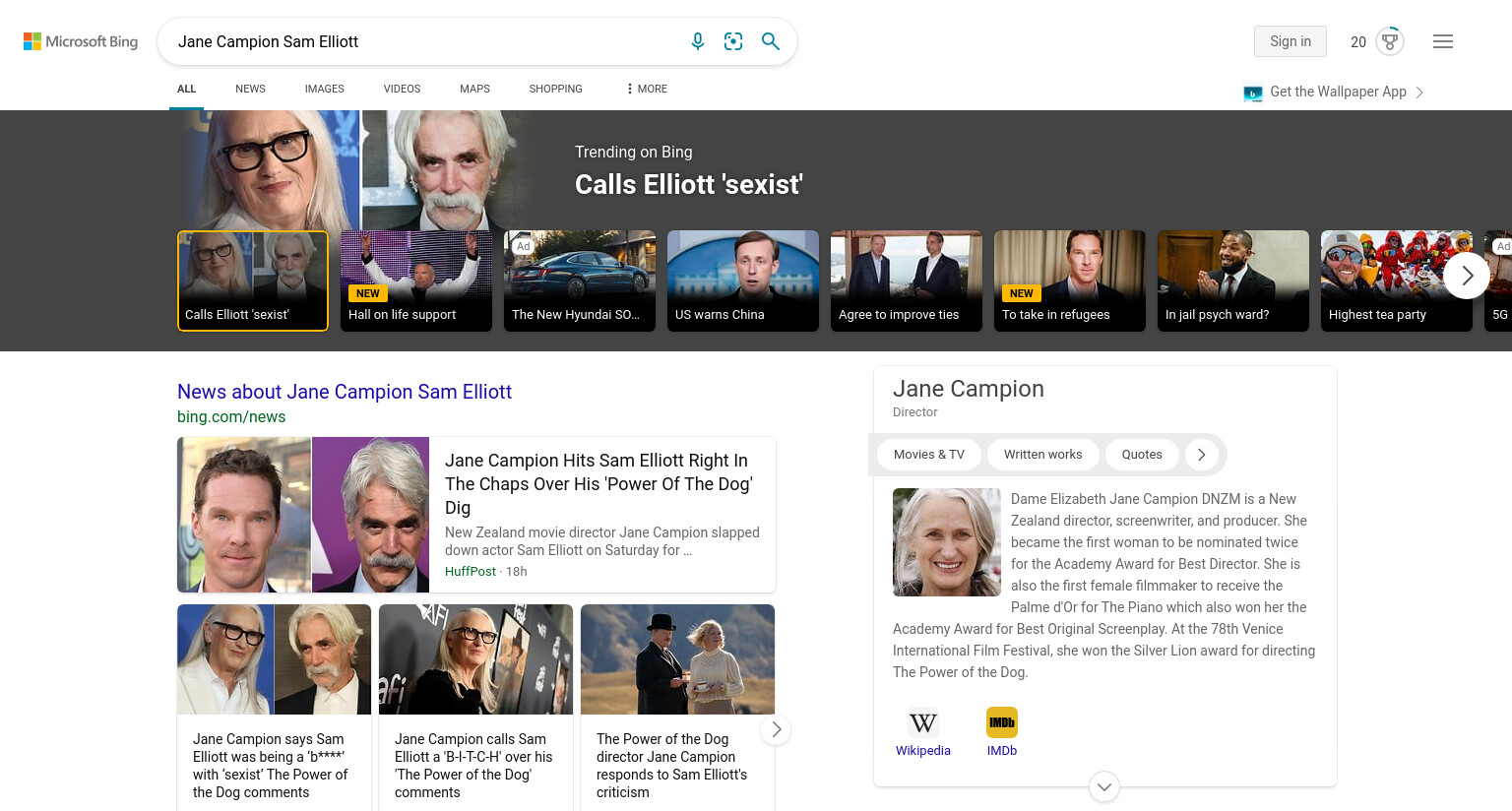Advance trending carousel with right arrow
The height and width of the screenshot is (811, 1512).
pyautogui.click(x=1467, y=276)
